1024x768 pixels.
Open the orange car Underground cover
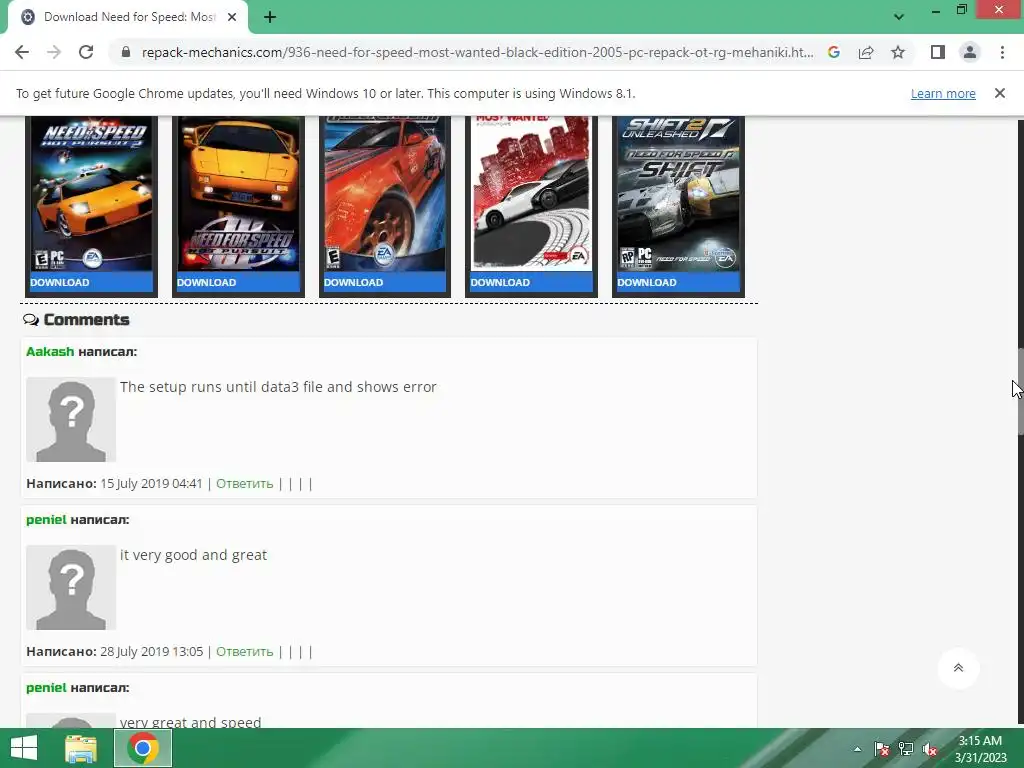pyautogui.click(x=385, y=194)
